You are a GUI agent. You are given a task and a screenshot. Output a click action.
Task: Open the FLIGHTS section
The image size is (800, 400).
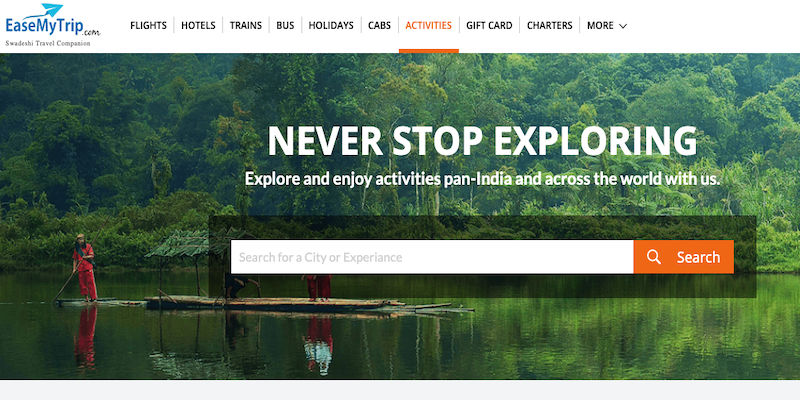coord(148,26)
